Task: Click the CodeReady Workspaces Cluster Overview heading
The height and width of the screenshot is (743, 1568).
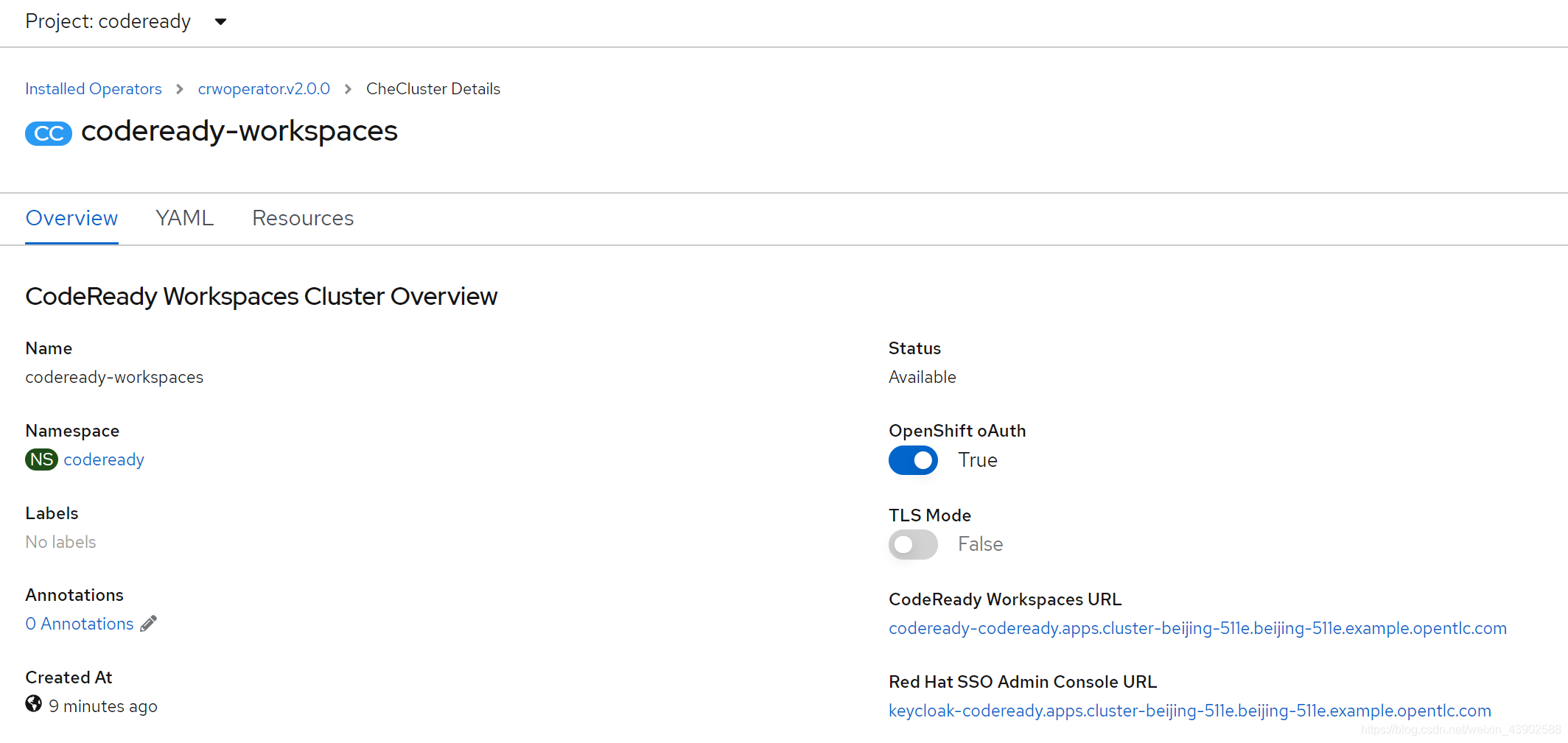Action: coord(262,296)
